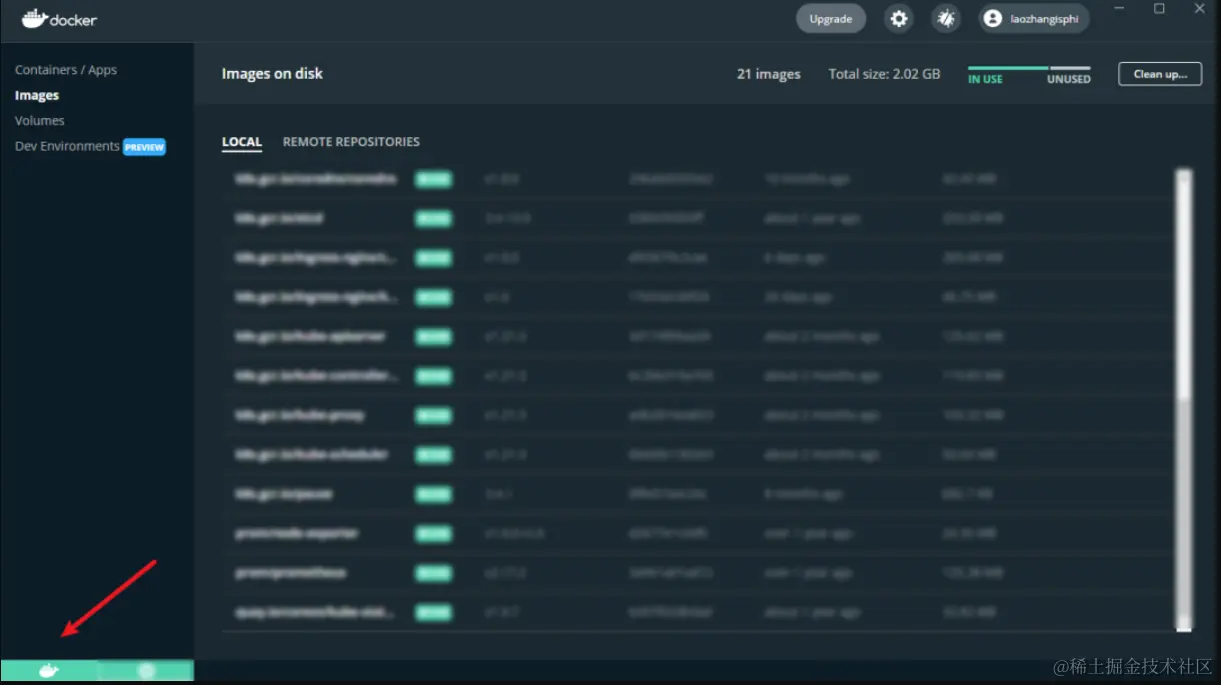Minimize the Docker Desktop window
Screen dimensions: 1221x685
click(1119, 9)
